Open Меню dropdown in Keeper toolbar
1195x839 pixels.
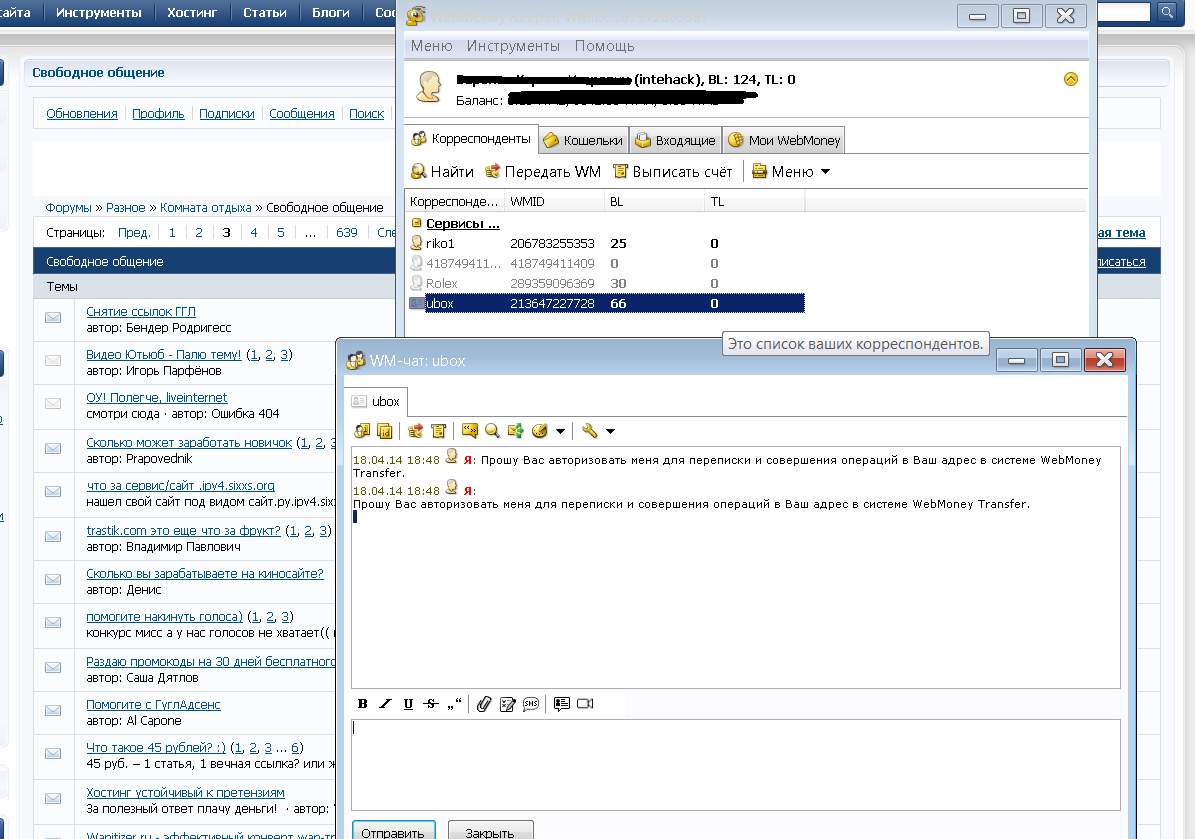[790, 171]
